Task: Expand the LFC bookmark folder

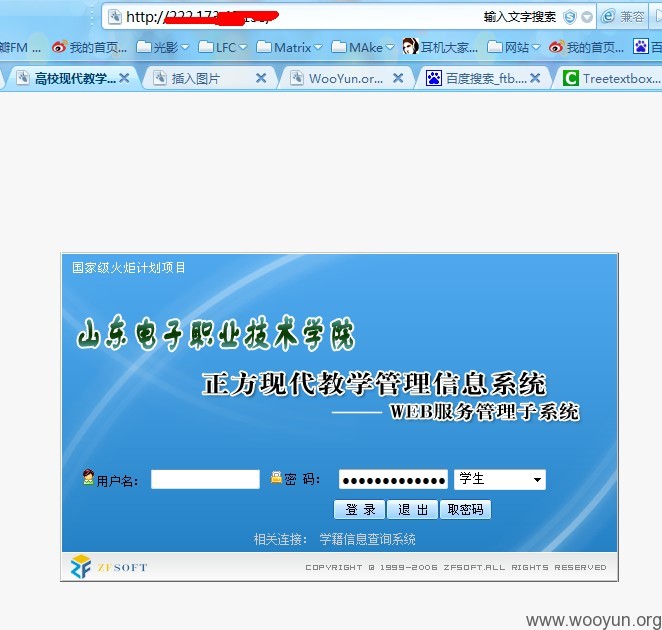Action: pyautogui.click(x=223, y=47)
